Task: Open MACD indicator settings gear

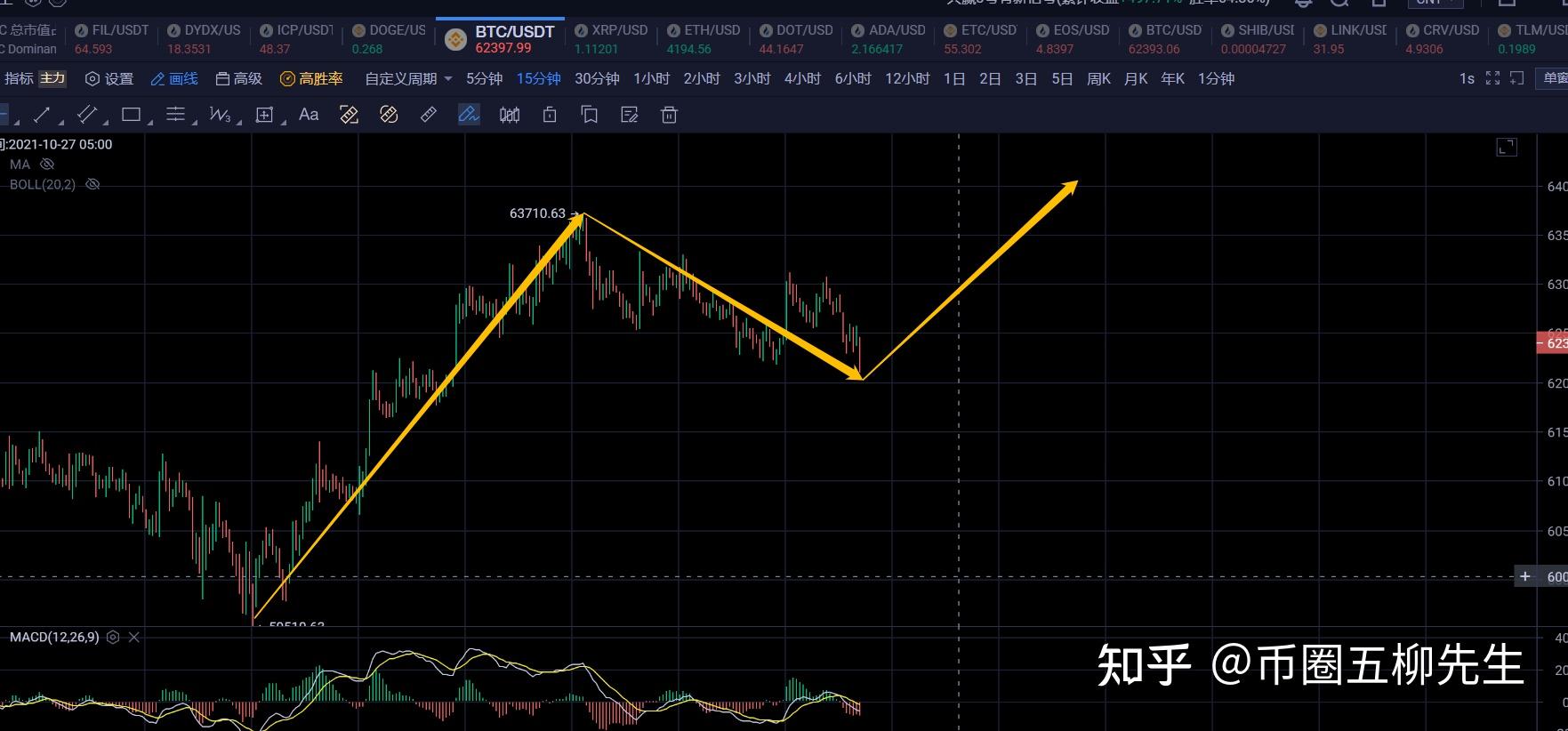Action: 113,637
